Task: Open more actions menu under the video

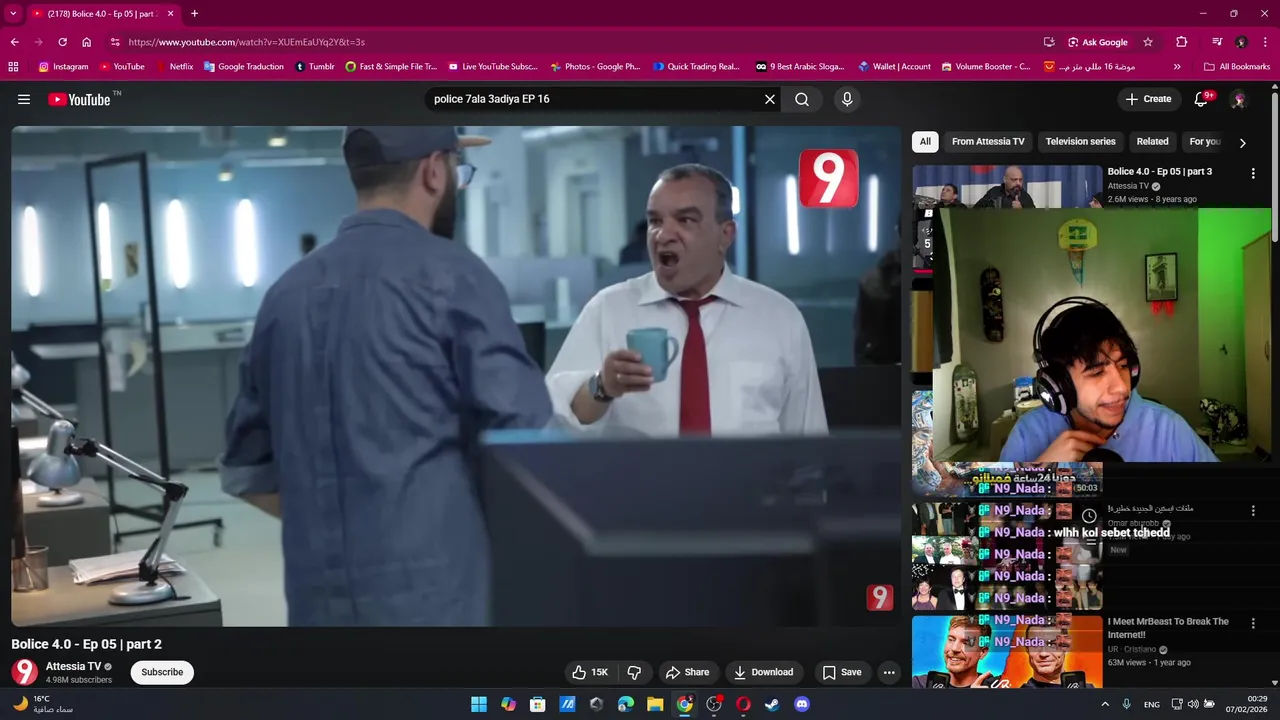Action: (889, 672)
